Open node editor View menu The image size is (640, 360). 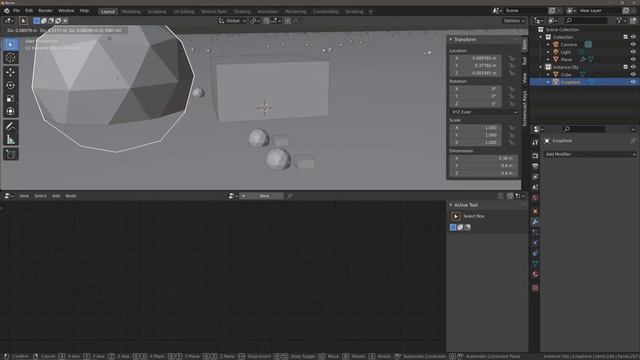[24, 196]
